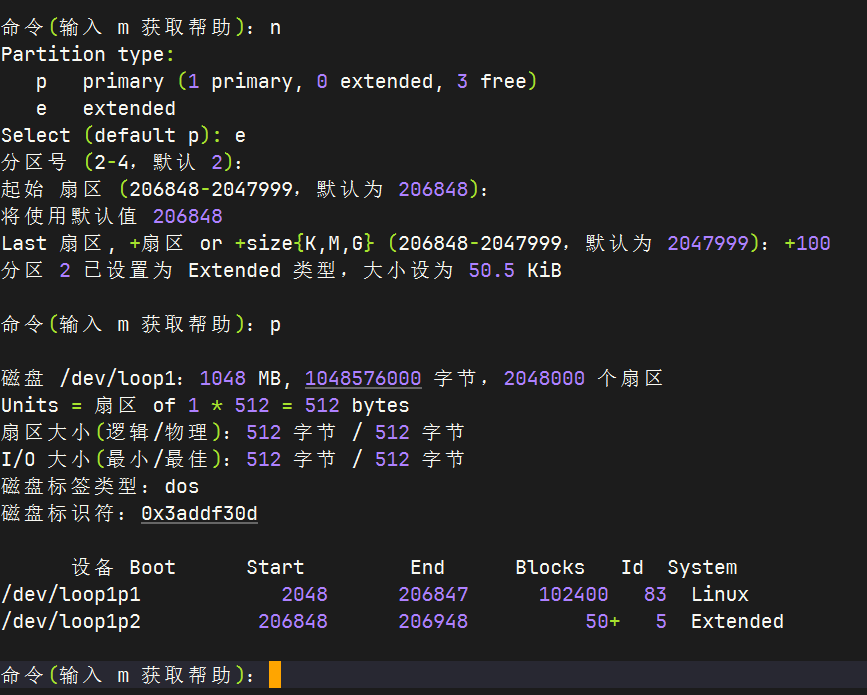Click the End column header
Viewport: 867px width, 695px height.
point(427,567)
